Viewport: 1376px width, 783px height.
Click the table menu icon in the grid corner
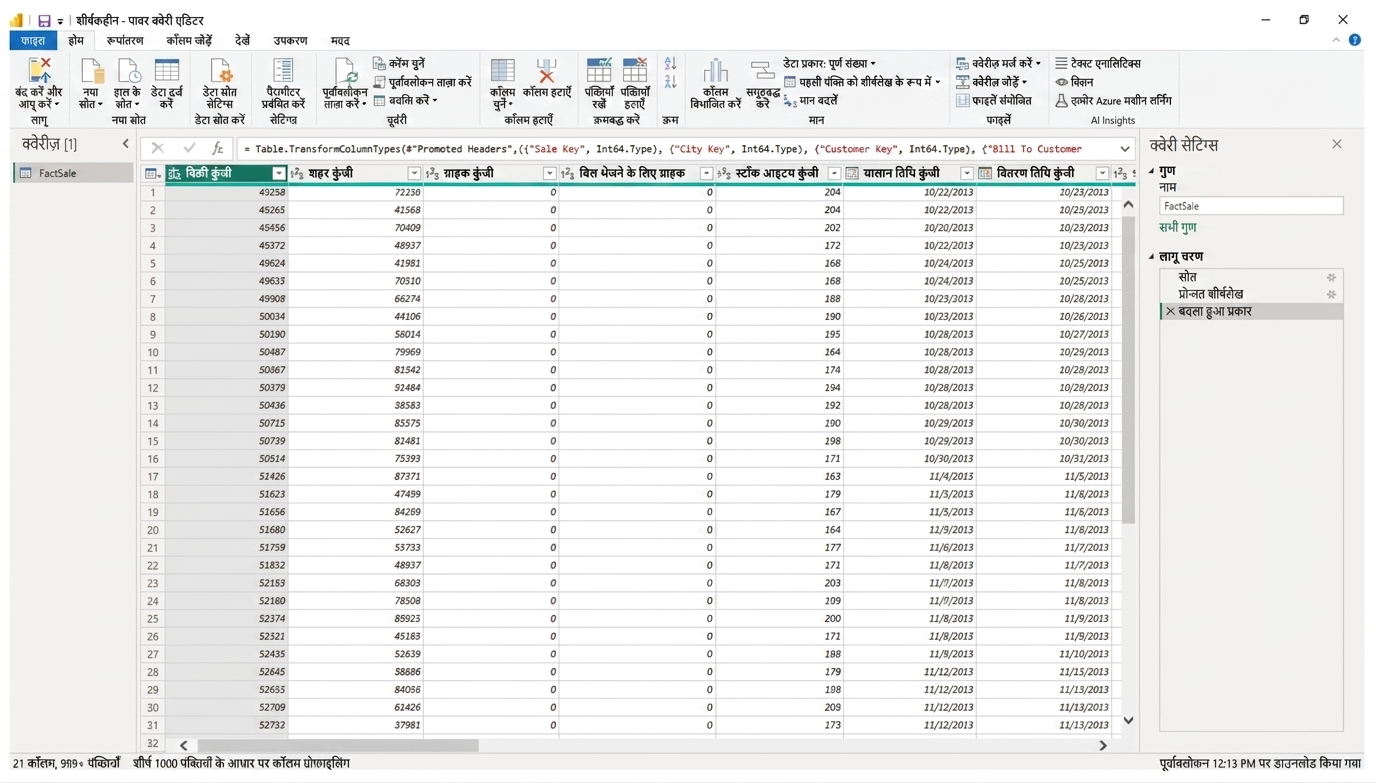tap(152, 173)
